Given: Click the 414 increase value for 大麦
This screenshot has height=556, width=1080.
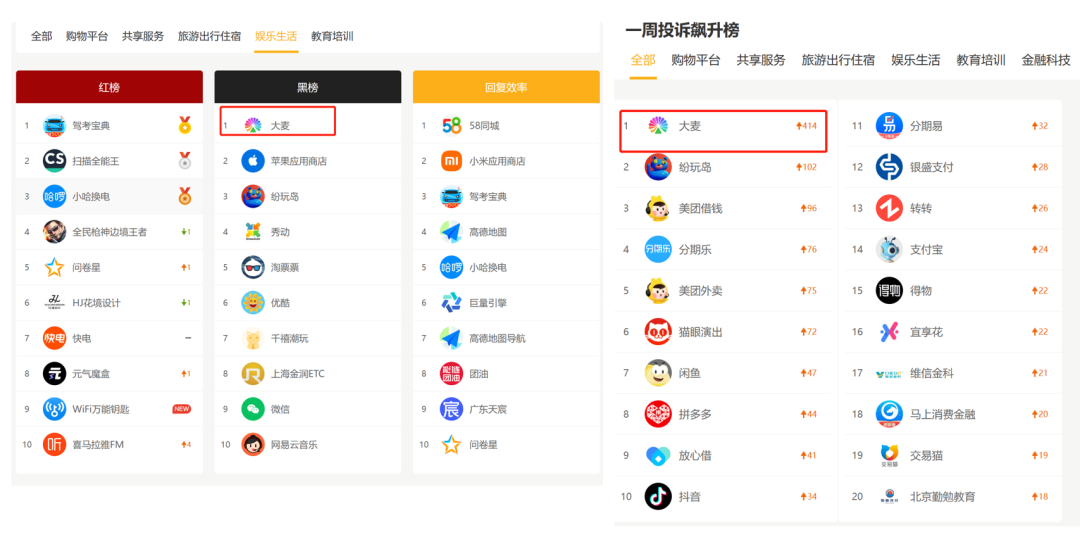Looking at the screenshot, I should [806, 126].
